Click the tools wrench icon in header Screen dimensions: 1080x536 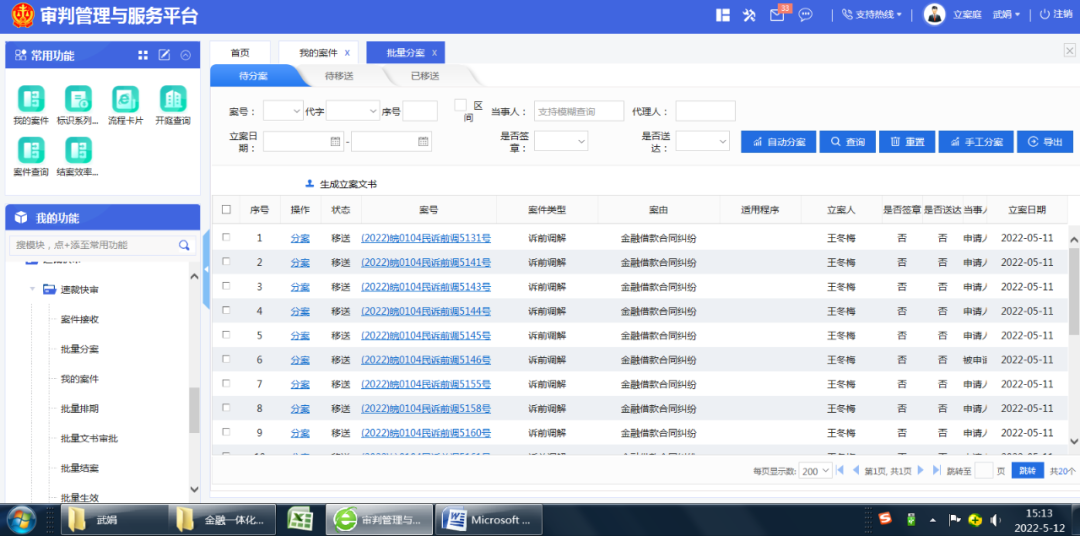[x=749, y=15]
